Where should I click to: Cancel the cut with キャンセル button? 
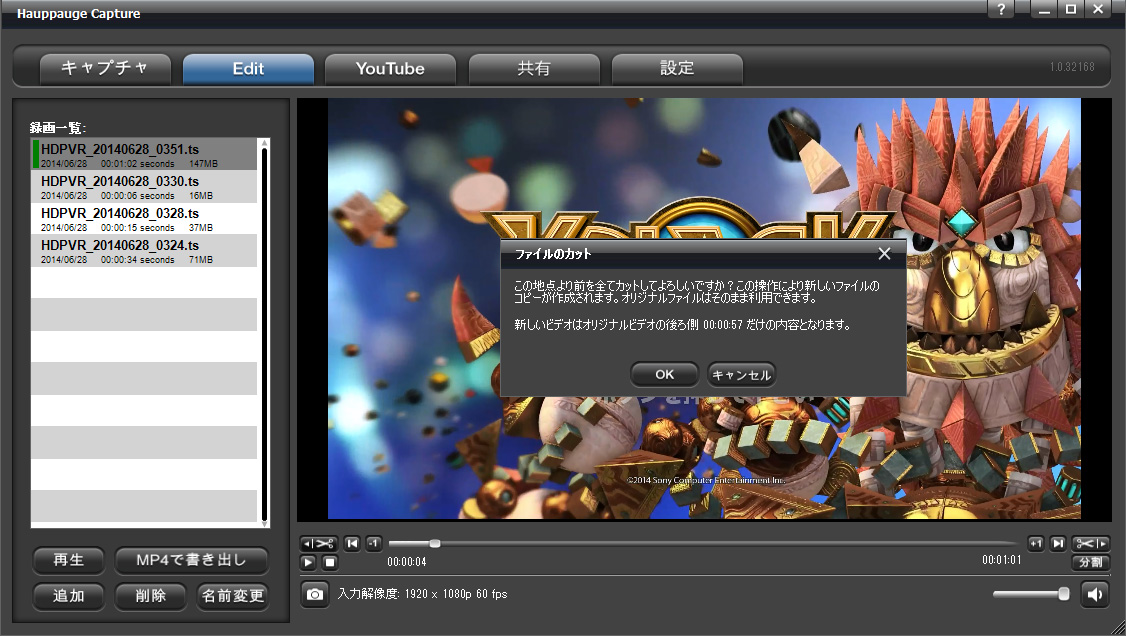coord(741,374)
